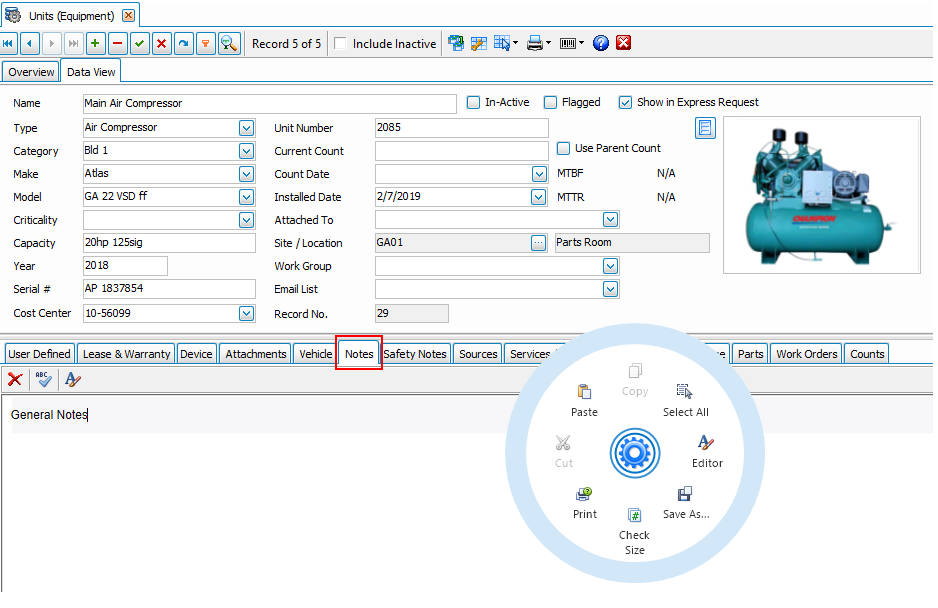The height and width of the screenshot is (608, 938).
Task: Choose Print in the radial menu
Action: tap(584, 503)
